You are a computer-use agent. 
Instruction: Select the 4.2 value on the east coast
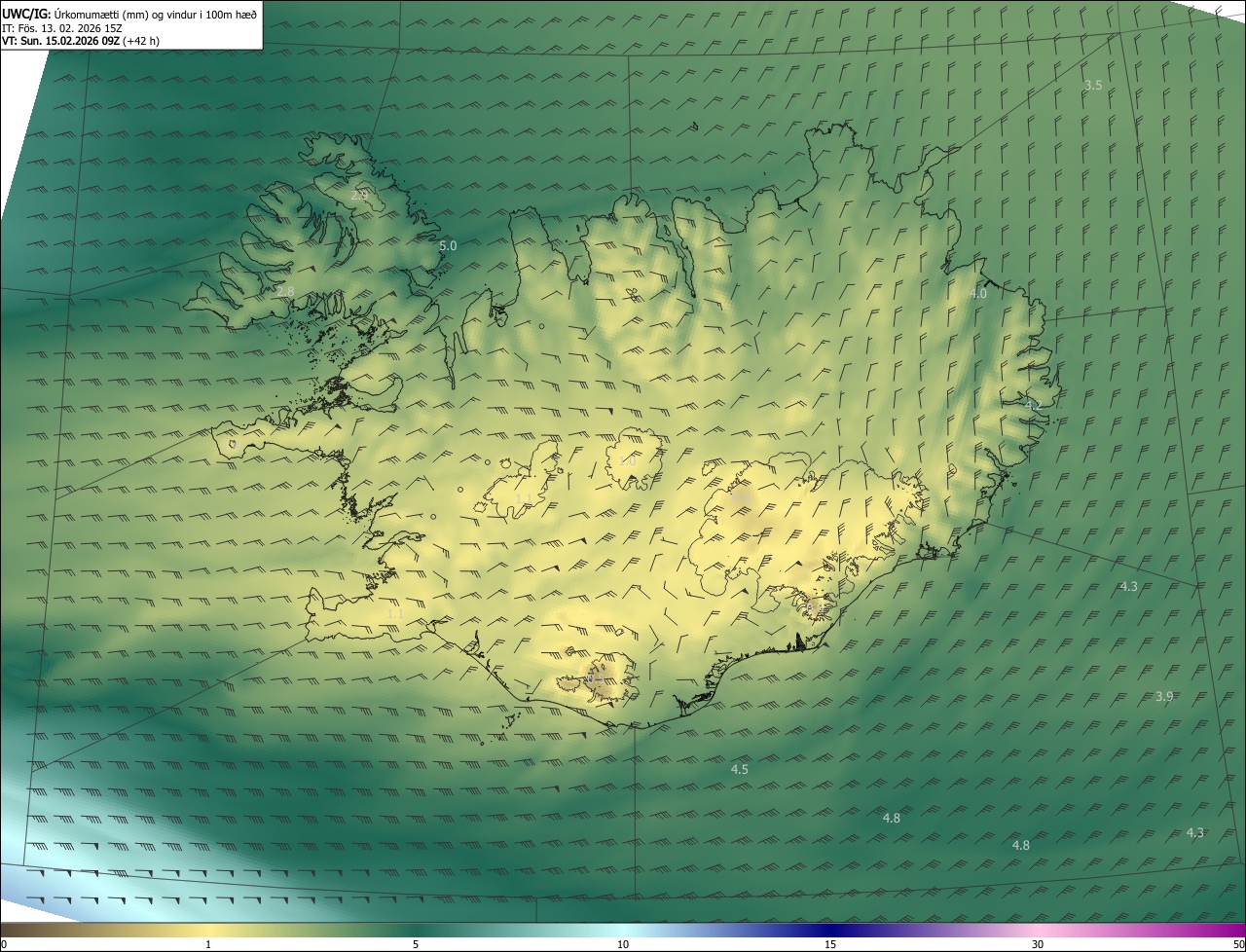[1033, 404]
